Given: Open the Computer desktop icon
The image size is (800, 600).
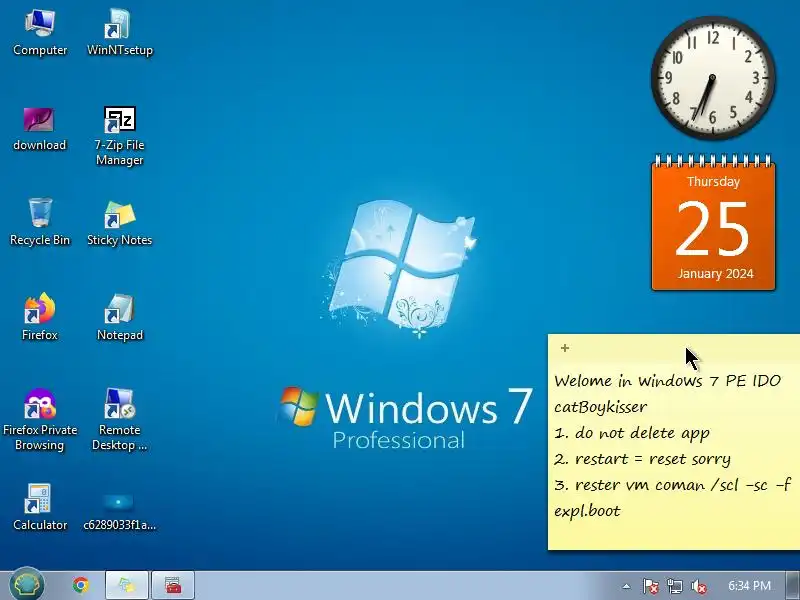Looking at the screenshot, I should point(40,32).
